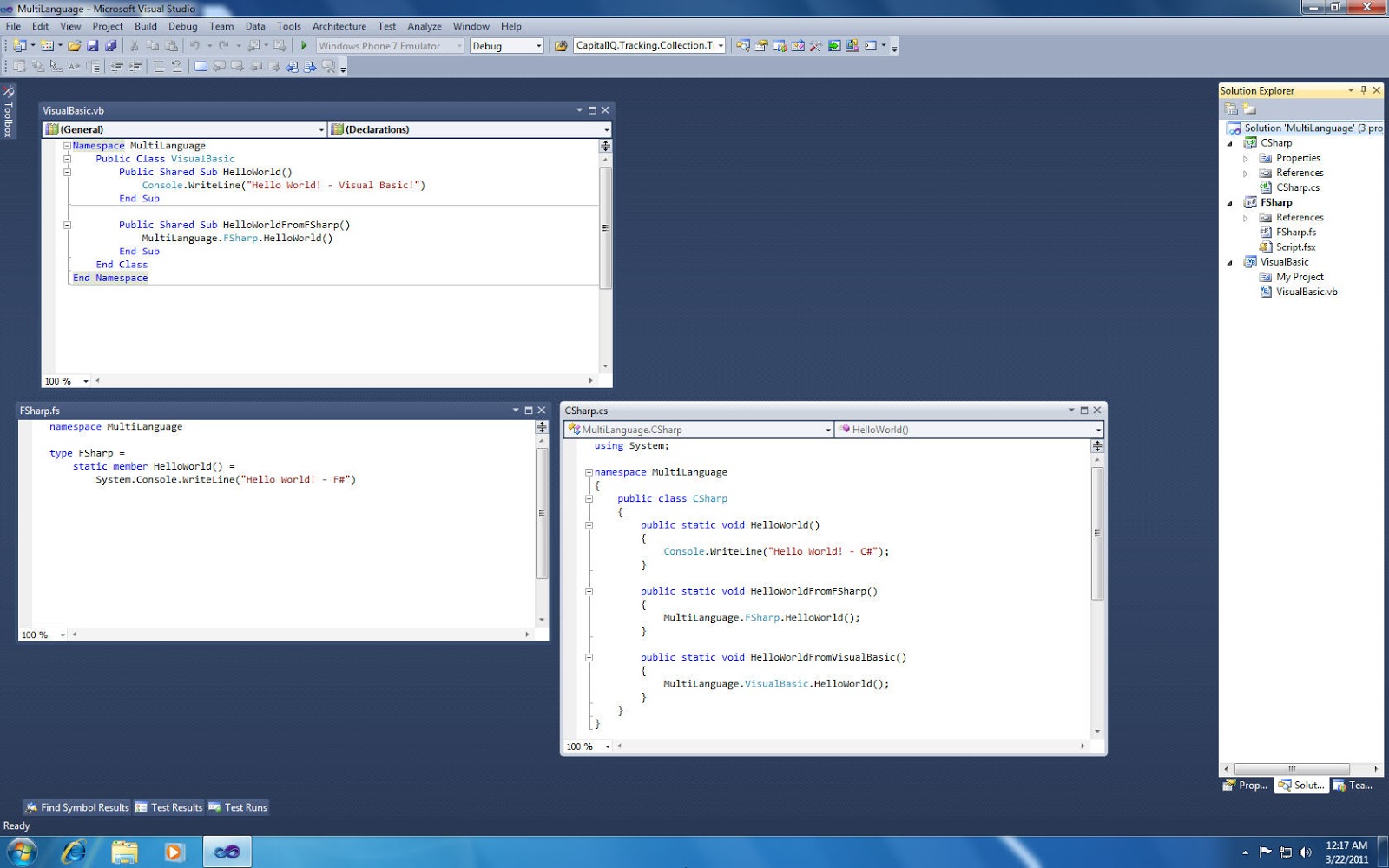Viewport: 1389px width, 868px height.
Task: Click the Decrease Indent toolbar icon
Action: [115, 66]
